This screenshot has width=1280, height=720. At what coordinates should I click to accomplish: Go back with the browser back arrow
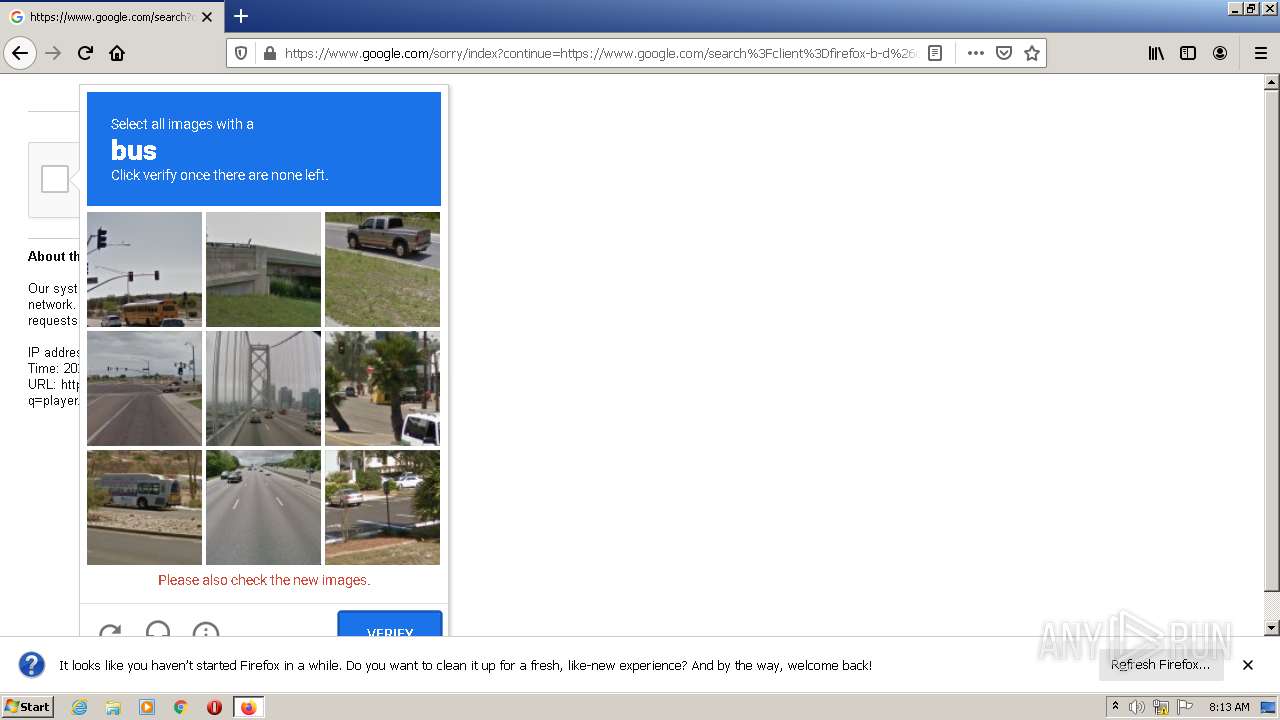pyautogui.click(x=20, y=53)
